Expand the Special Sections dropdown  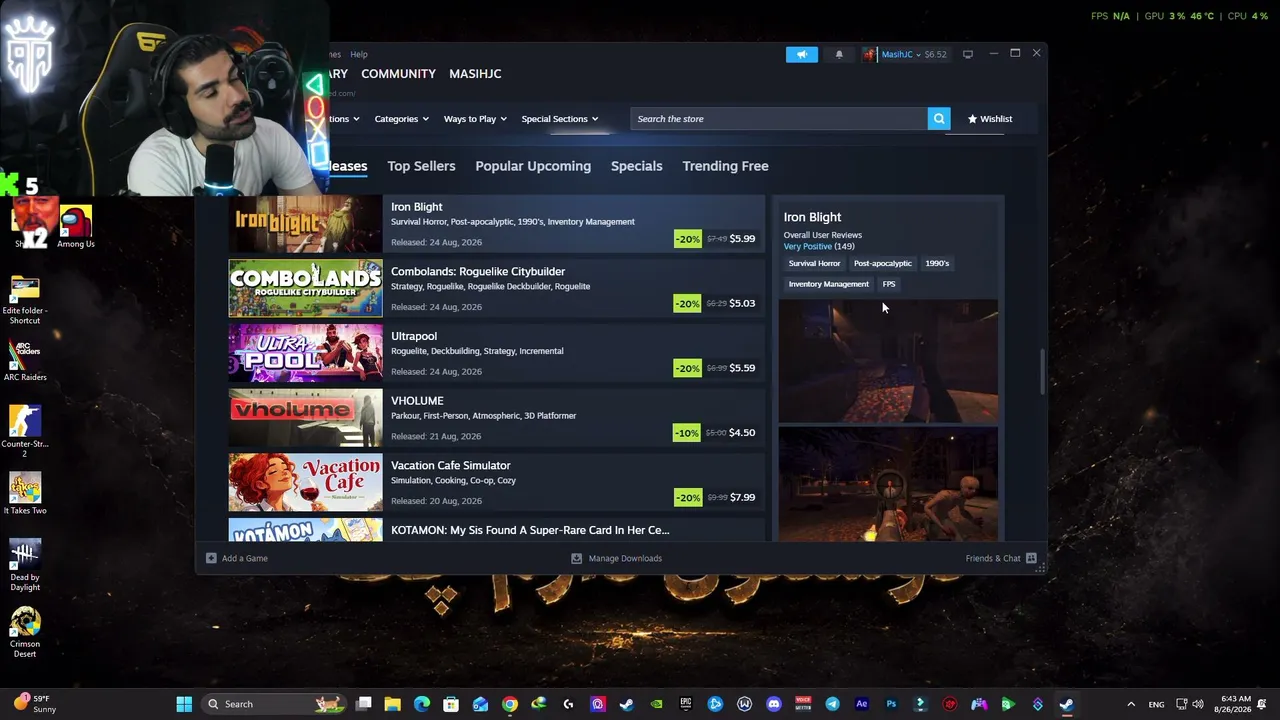click(x=559, y=119)
